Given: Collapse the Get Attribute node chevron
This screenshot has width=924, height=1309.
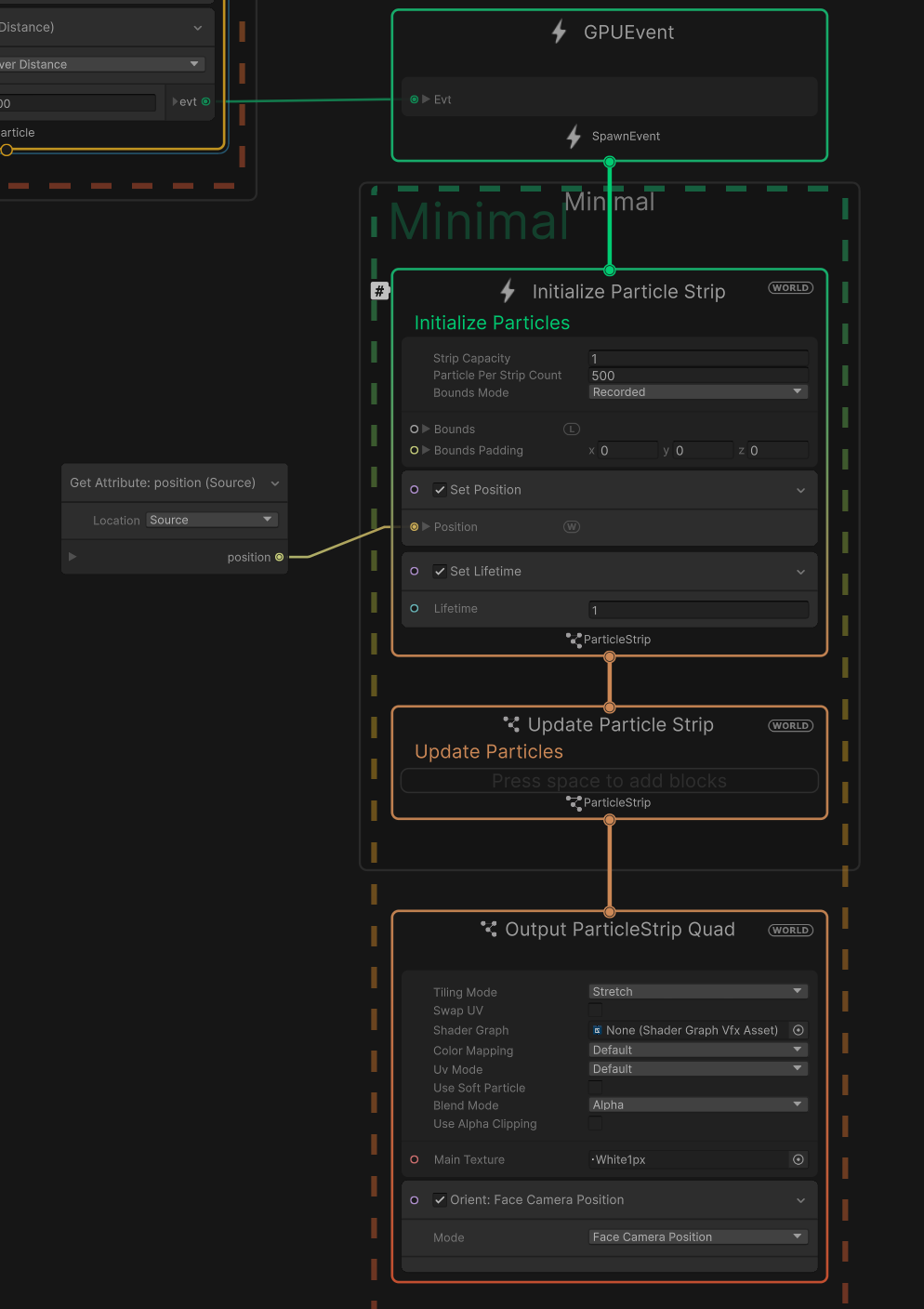Looking at the screenshot, I should point(275,483).
